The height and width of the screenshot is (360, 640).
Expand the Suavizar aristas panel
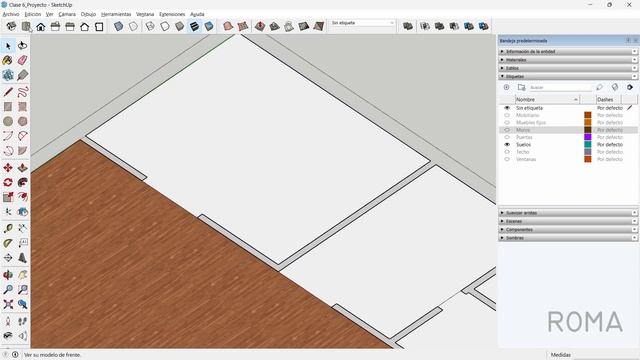click(568, 213)
